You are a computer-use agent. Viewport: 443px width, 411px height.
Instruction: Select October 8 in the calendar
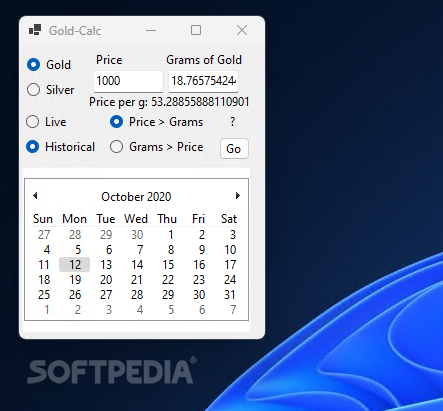click(x=171, y=250)
